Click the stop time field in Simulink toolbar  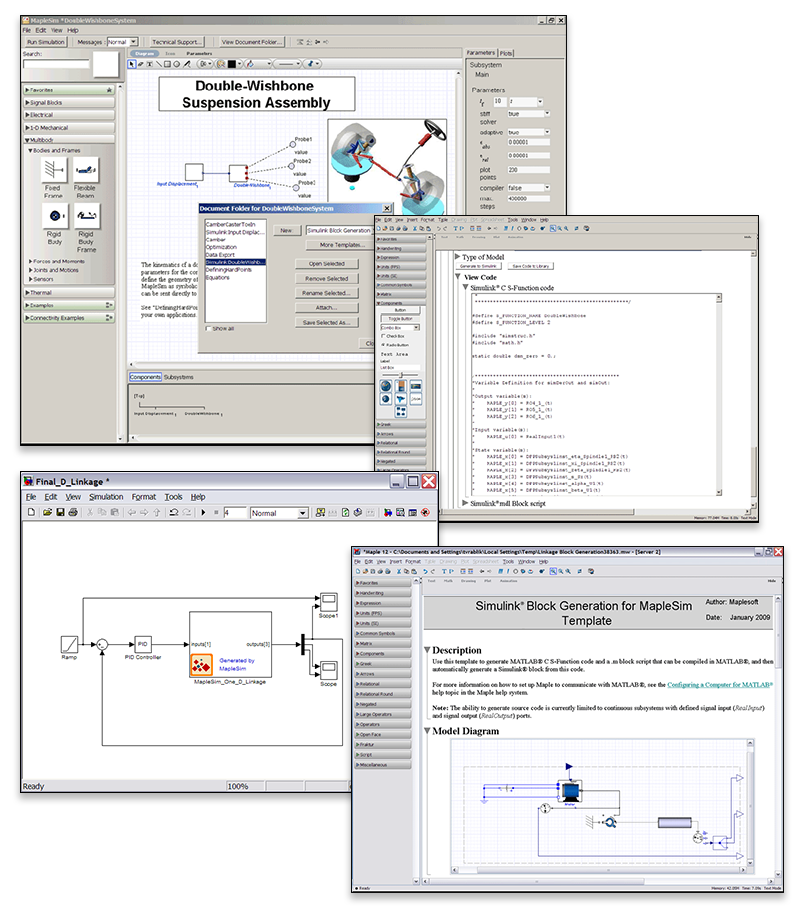click(x=235, y=513)
